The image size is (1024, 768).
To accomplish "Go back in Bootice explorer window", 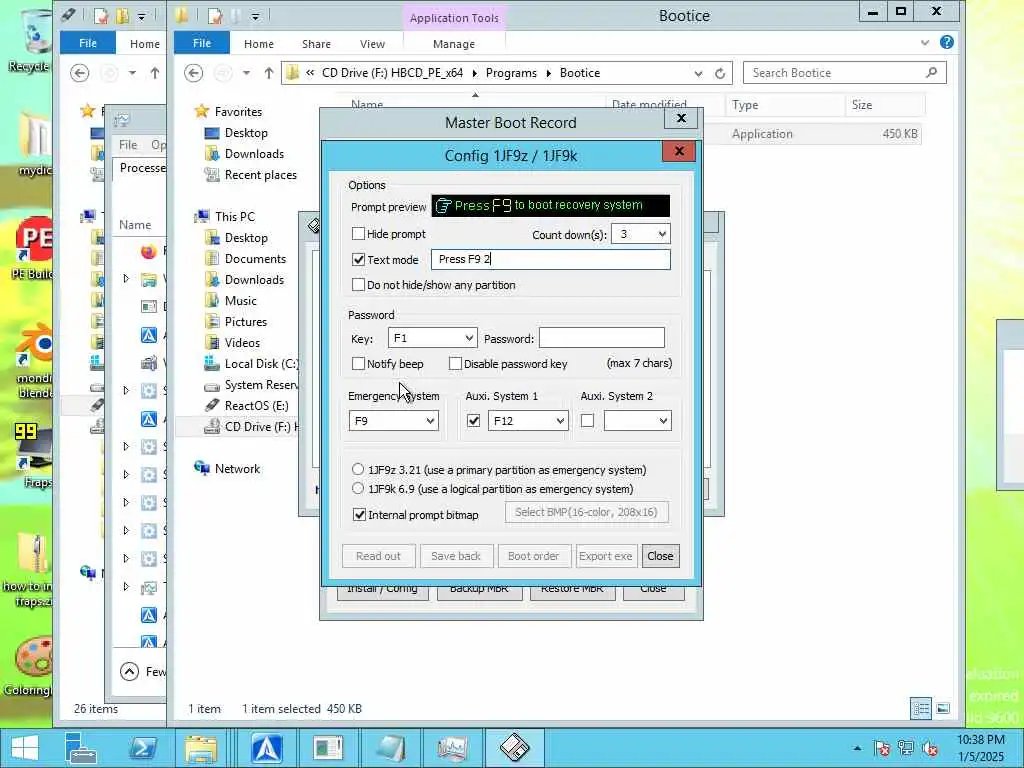I will click(193, 73).
